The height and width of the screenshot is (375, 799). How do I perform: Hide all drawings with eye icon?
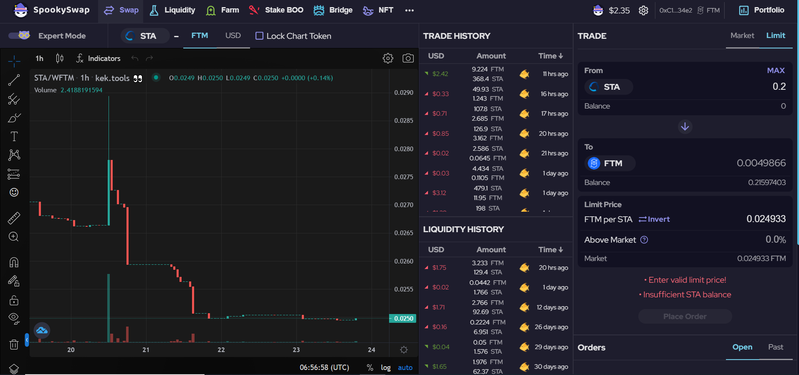(x=14, y=318)
